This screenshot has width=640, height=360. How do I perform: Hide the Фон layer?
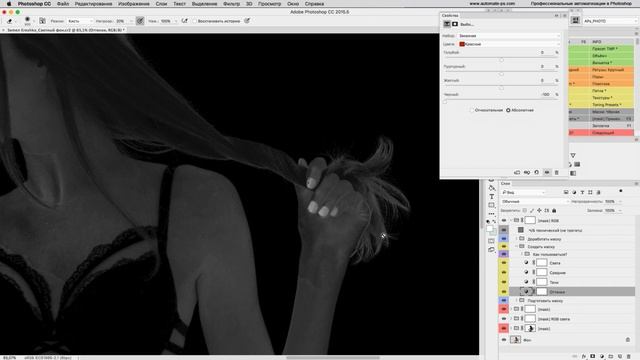(x=504, y=340)
